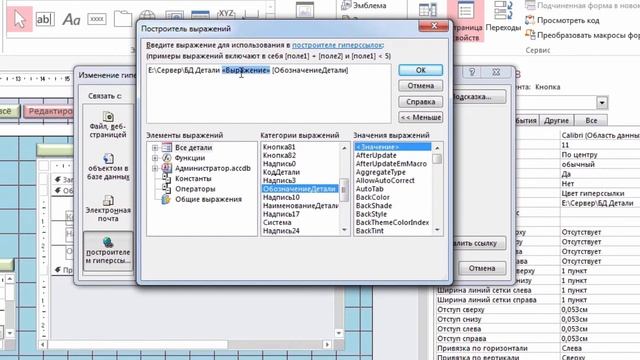Follow the построителе гиперссылок link
Image resolution: width=640 pixels, height=360 pixels.
click(x=337, y=45)
